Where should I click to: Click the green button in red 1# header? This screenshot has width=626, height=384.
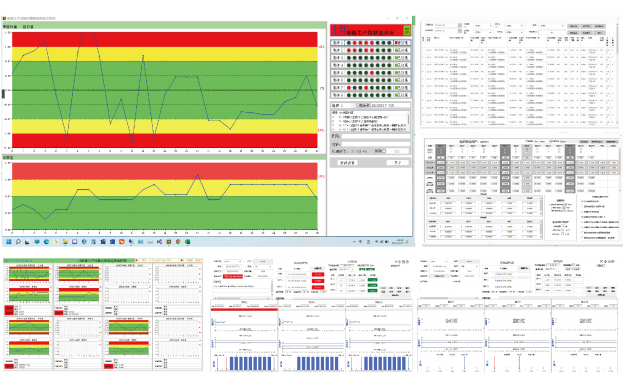point(407,30)
